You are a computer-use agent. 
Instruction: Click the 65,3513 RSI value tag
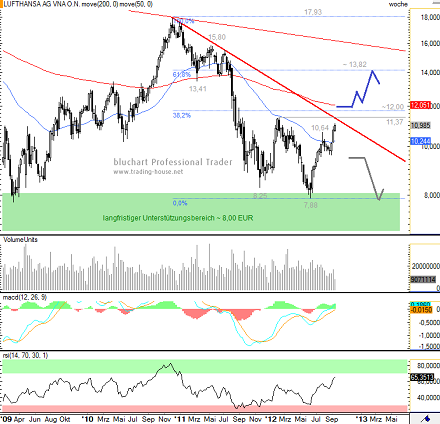422,377
